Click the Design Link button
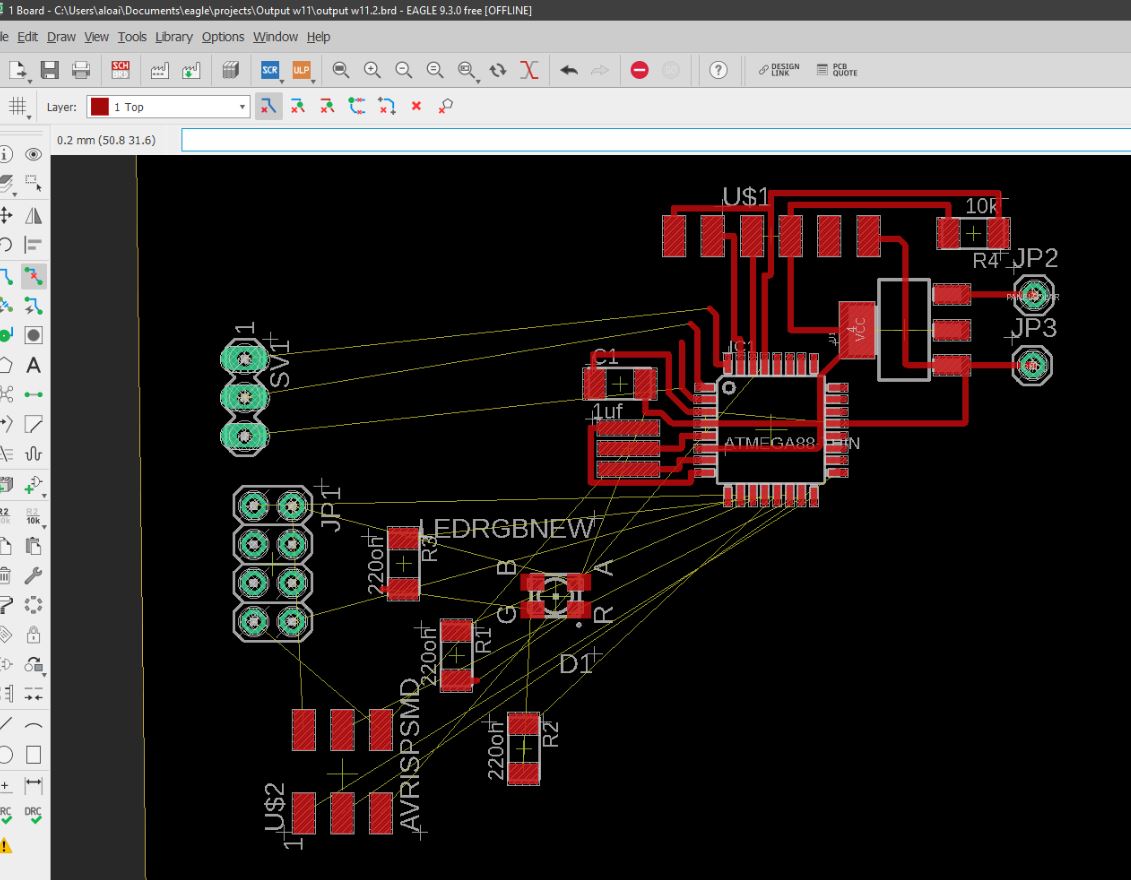 click(x=779, y=70)
